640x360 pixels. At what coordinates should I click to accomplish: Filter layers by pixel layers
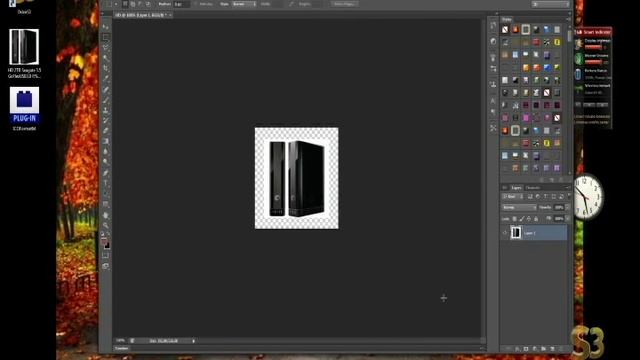[530, 197]
